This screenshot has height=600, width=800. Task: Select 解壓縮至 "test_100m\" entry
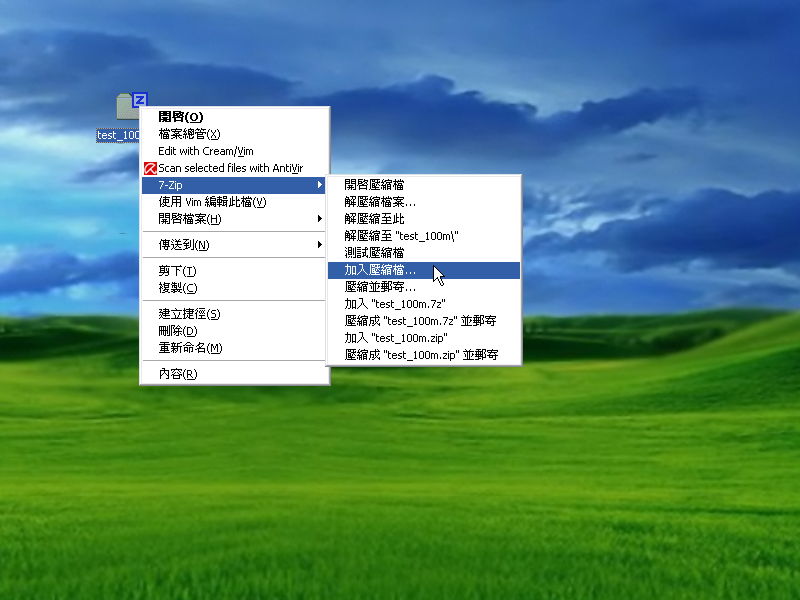click(x=424, y=236)
